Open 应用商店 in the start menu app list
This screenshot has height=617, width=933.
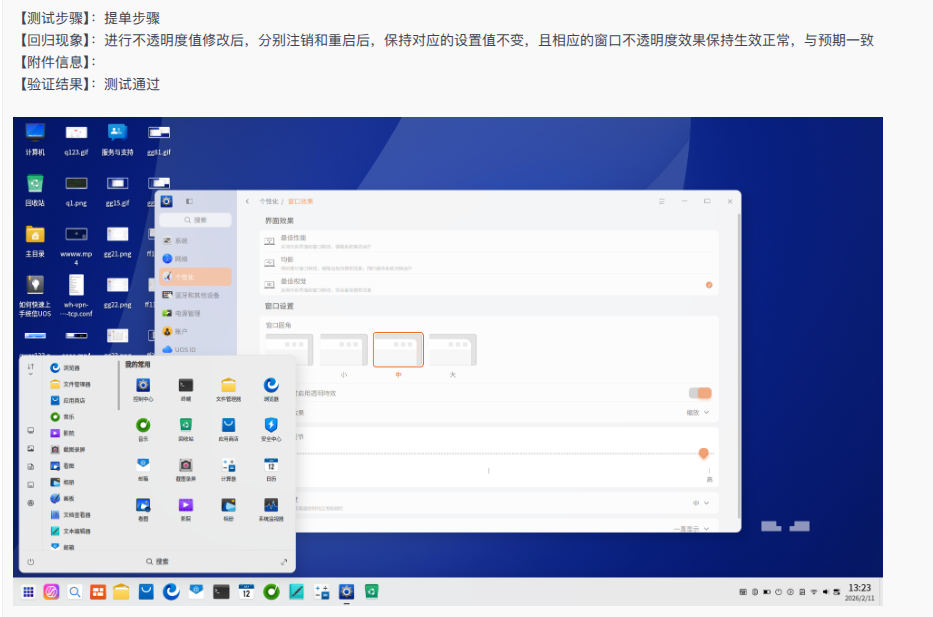(70, 400)
